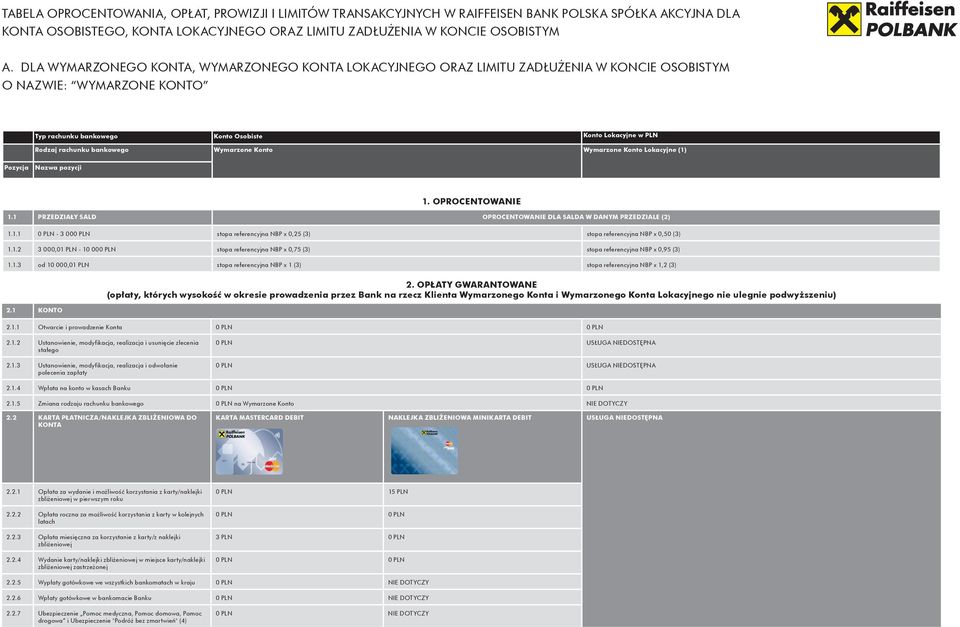Click 'stopa referencyjna NBP x 0,95 (3)'
Screen dimensions: 960x627
click(x=633, y=249)
